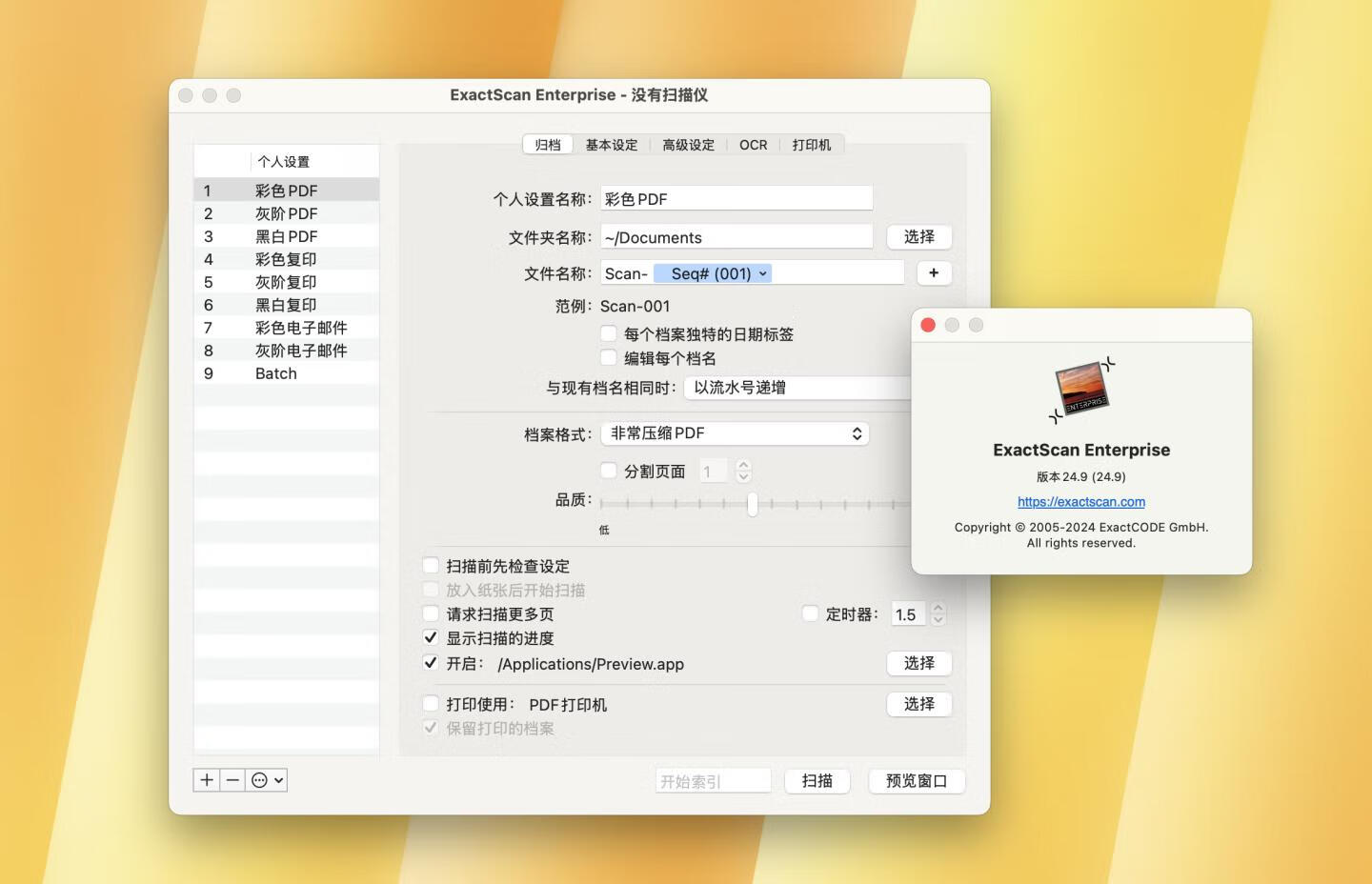
Task: Enable the 分割页面 checkbox
Action: pyautogui.click(x=609, y=470)
